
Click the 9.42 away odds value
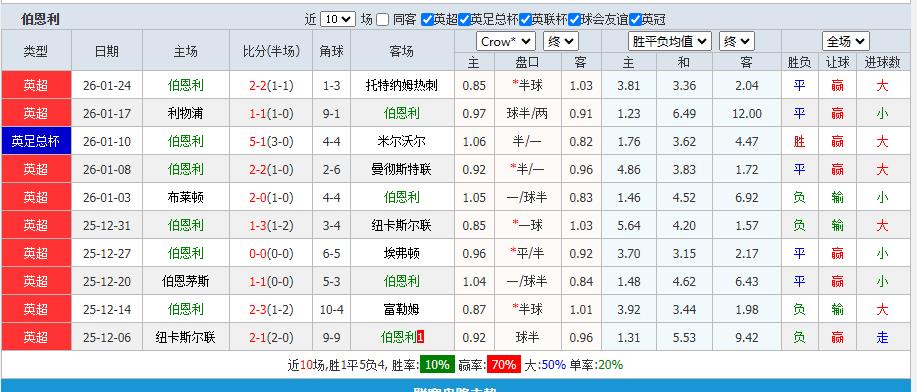pyautogui.click(x=747, y=338)
